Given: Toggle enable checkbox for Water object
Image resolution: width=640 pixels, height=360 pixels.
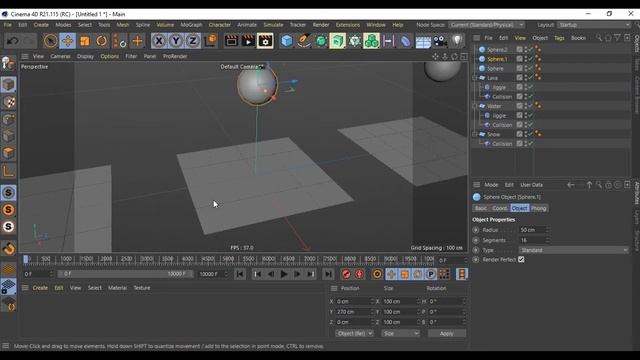Looking at the screenshot, I should 530,106.
